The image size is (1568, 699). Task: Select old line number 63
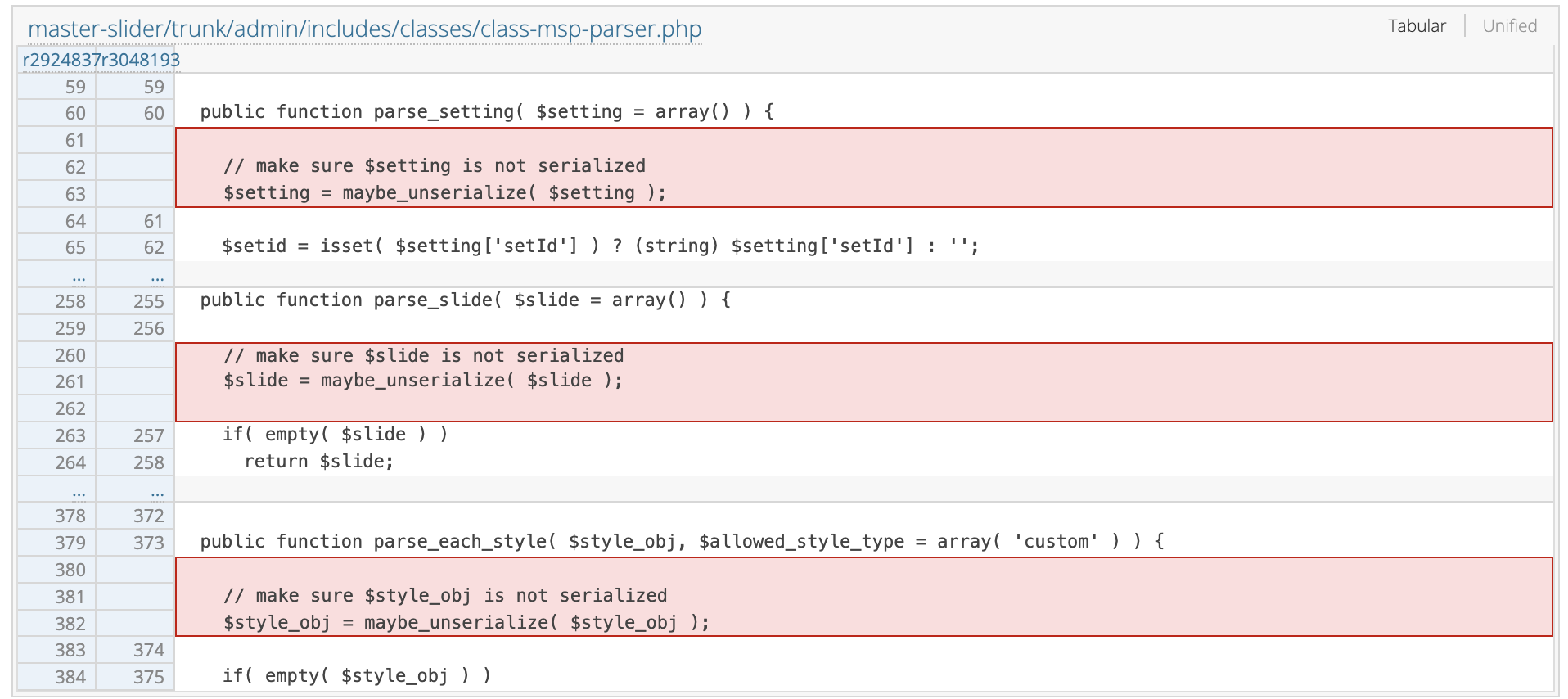(75, 194)
